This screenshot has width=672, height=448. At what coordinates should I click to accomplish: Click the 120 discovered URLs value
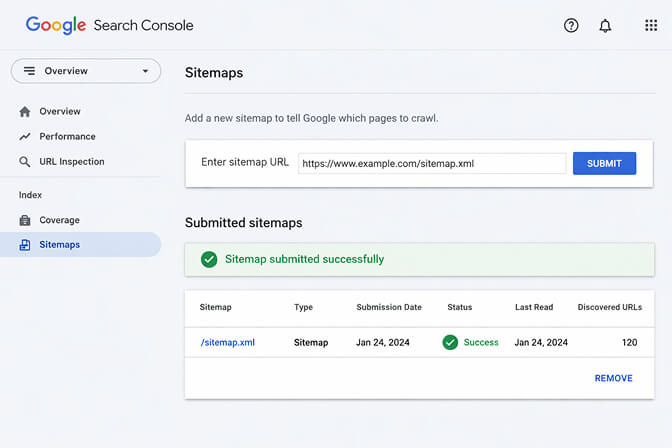pos(630,343)
